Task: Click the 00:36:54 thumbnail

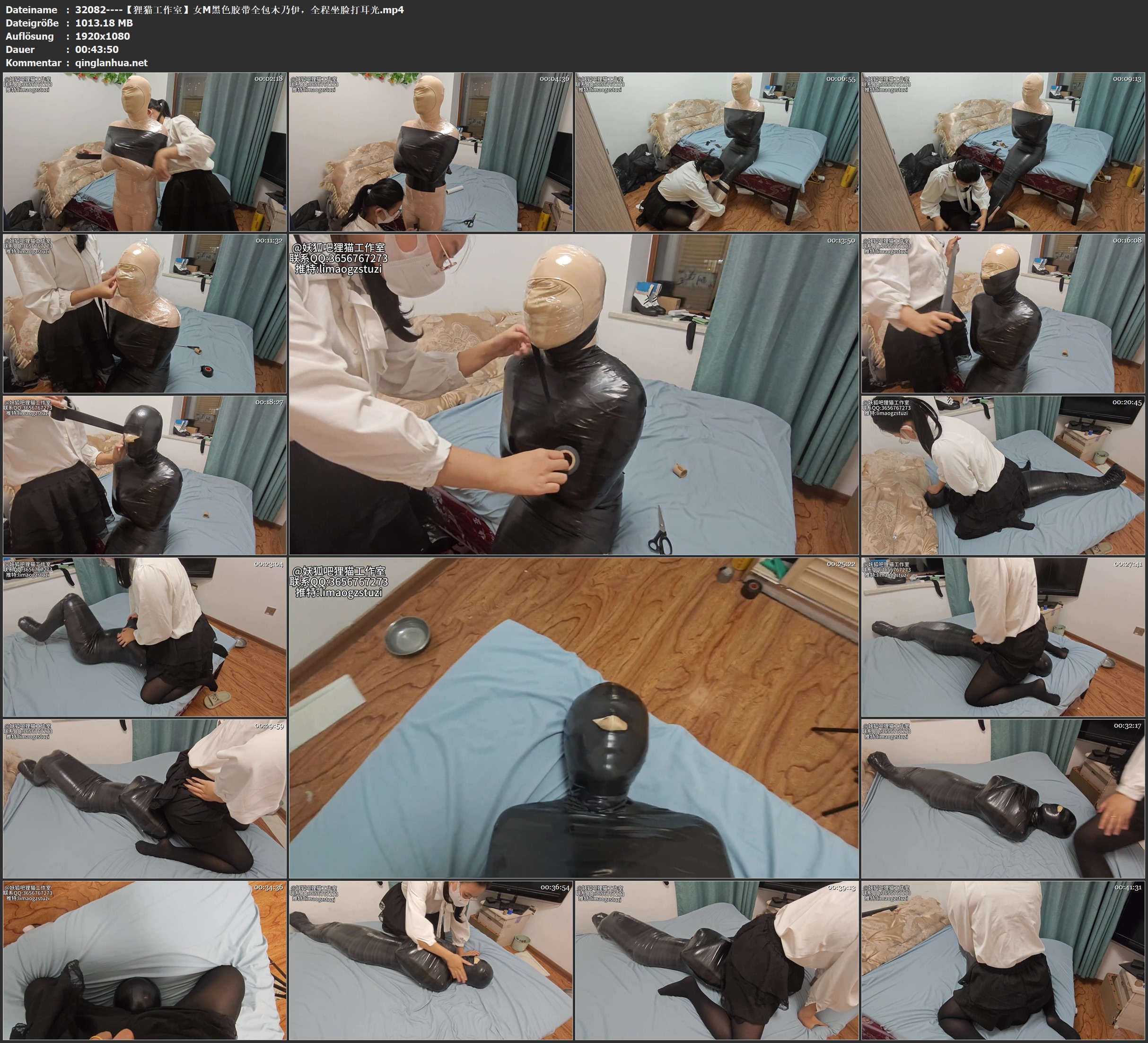Action: [x=430, y=960]
